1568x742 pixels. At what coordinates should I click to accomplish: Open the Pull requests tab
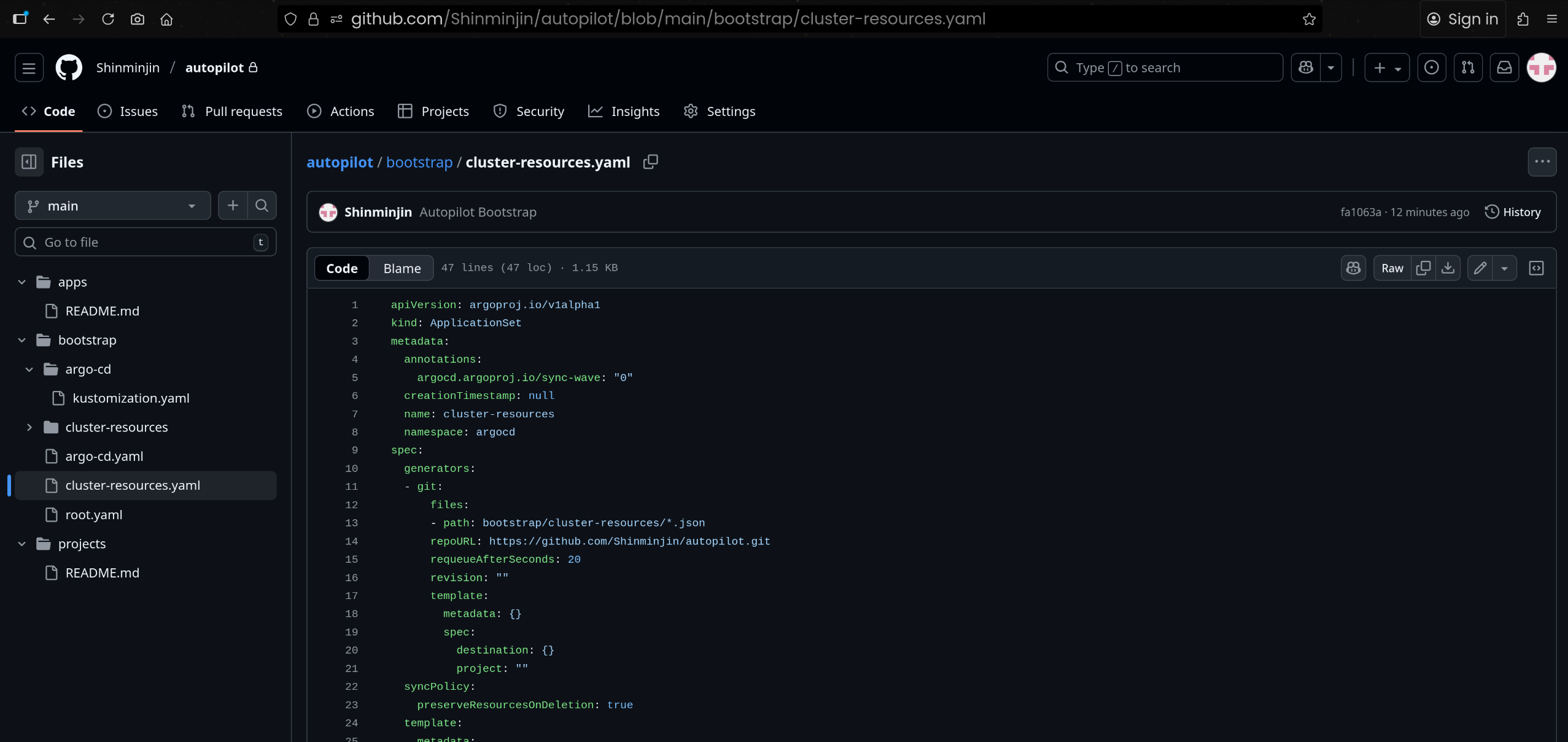click(232, 112)
